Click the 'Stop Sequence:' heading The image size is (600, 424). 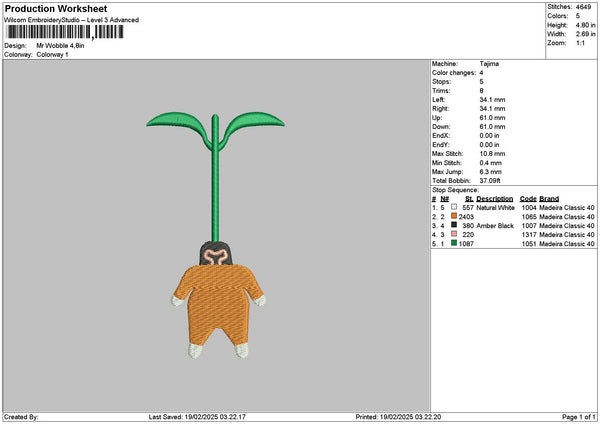[x=455, y=190]
